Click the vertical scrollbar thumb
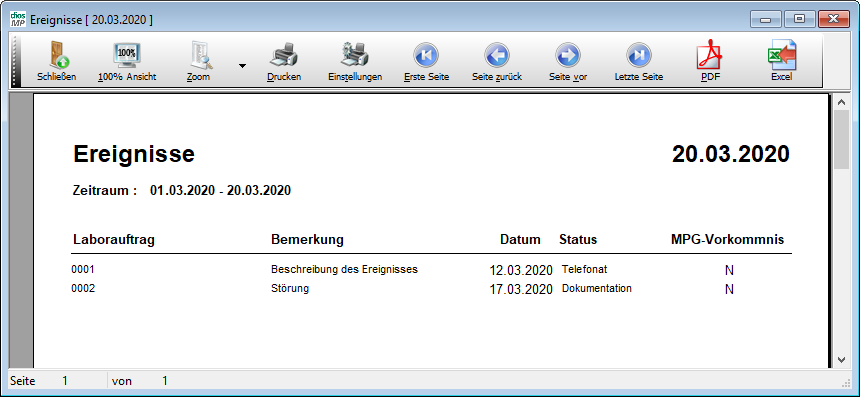 point(841,139)
